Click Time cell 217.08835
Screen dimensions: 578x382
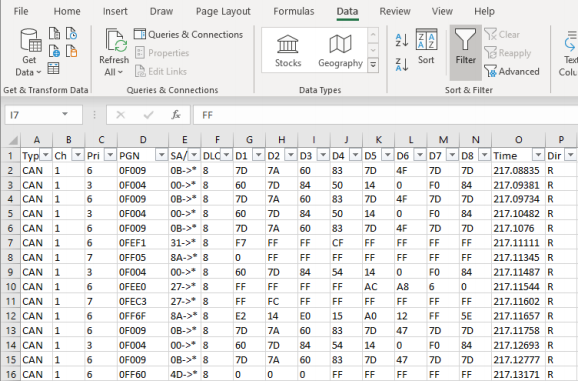click(x=518, y=170)
